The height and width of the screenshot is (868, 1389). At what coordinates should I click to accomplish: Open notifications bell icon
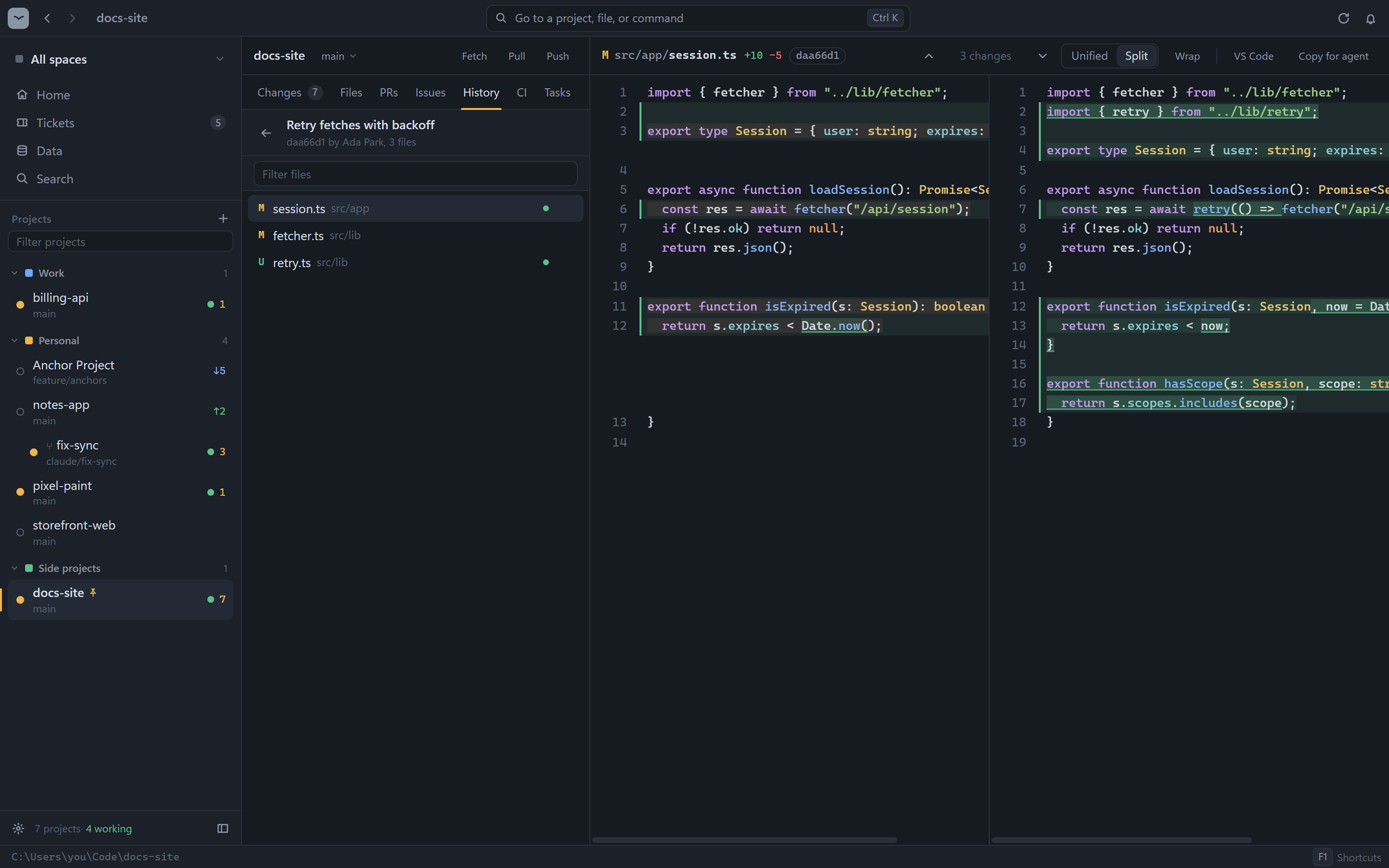pos(1371,18)
